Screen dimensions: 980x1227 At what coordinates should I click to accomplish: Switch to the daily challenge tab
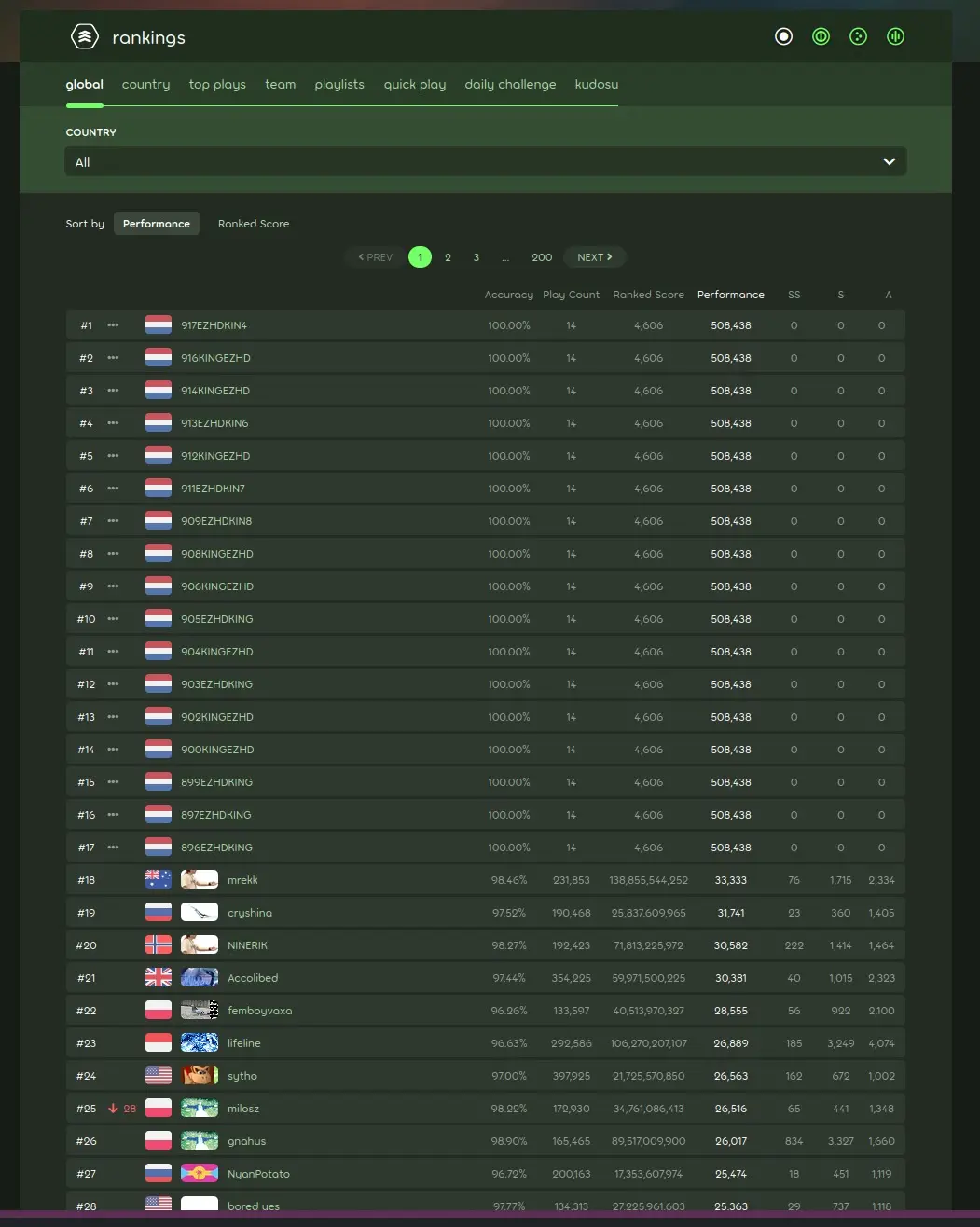pyautogui.click(x=510, y=85)
